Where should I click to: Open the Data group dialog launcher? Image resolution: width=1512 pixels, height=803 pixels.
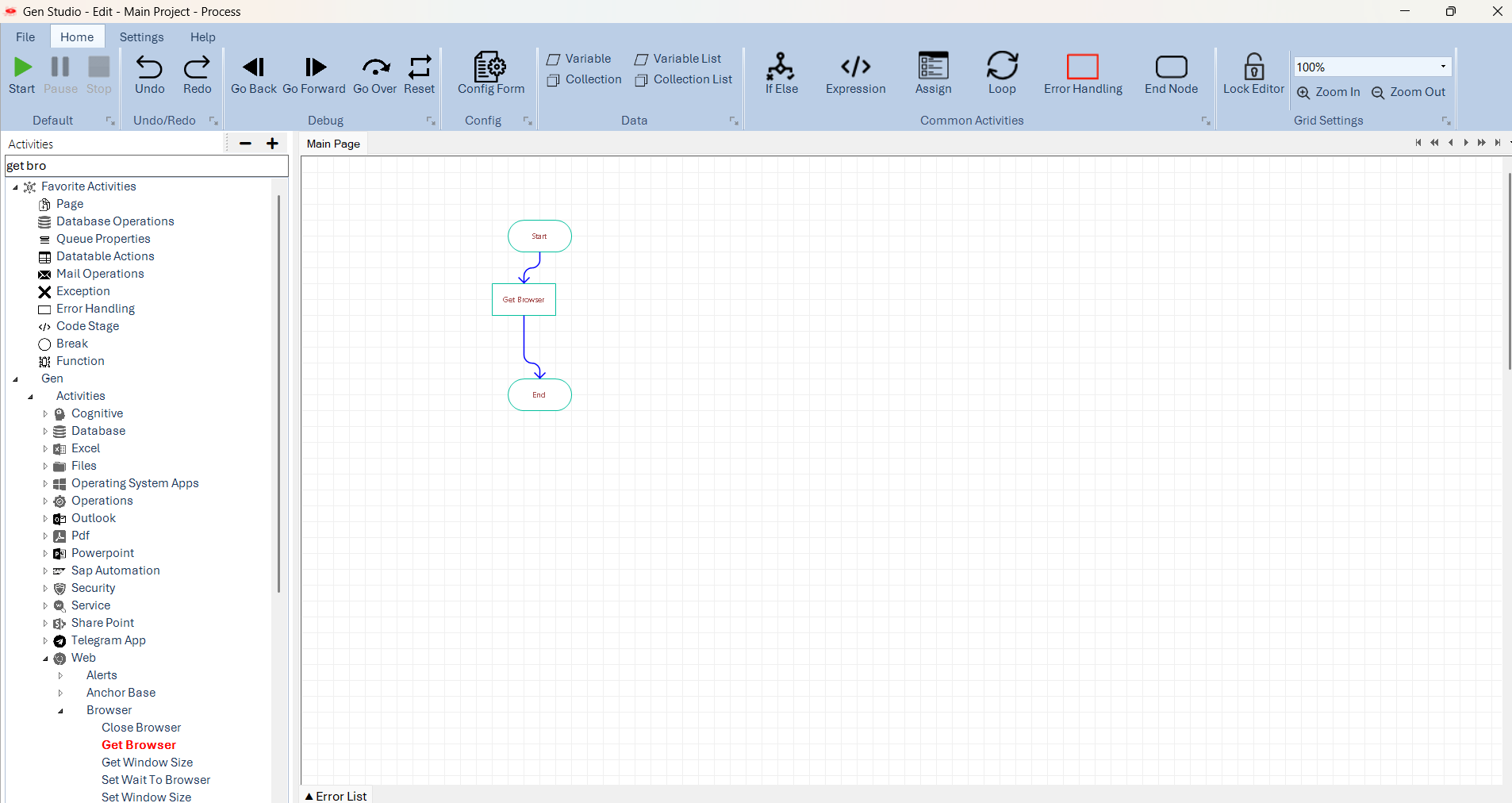point(734,121)
